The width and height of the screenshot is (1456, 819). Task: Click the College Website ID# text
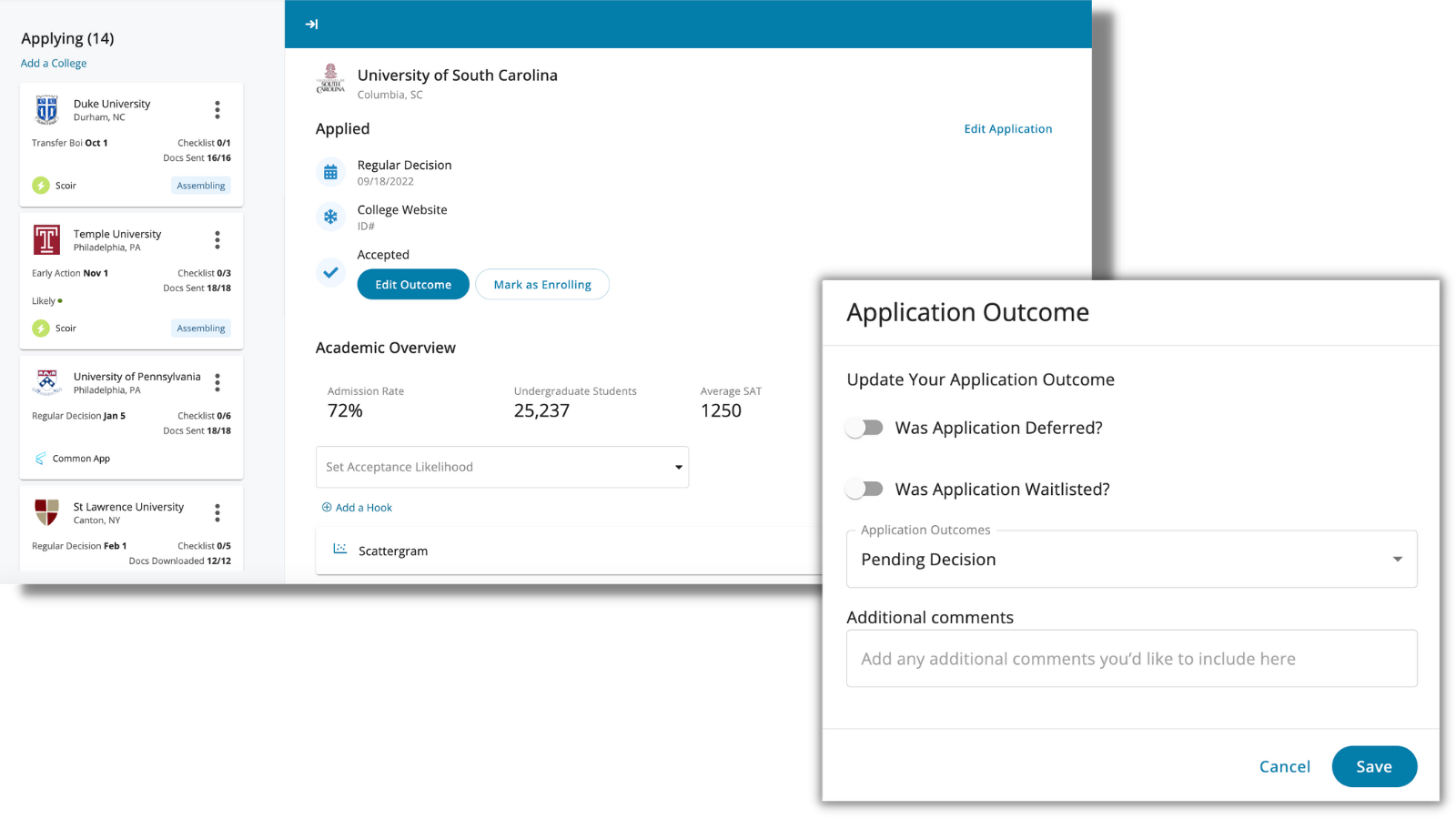tap(366, 227)
